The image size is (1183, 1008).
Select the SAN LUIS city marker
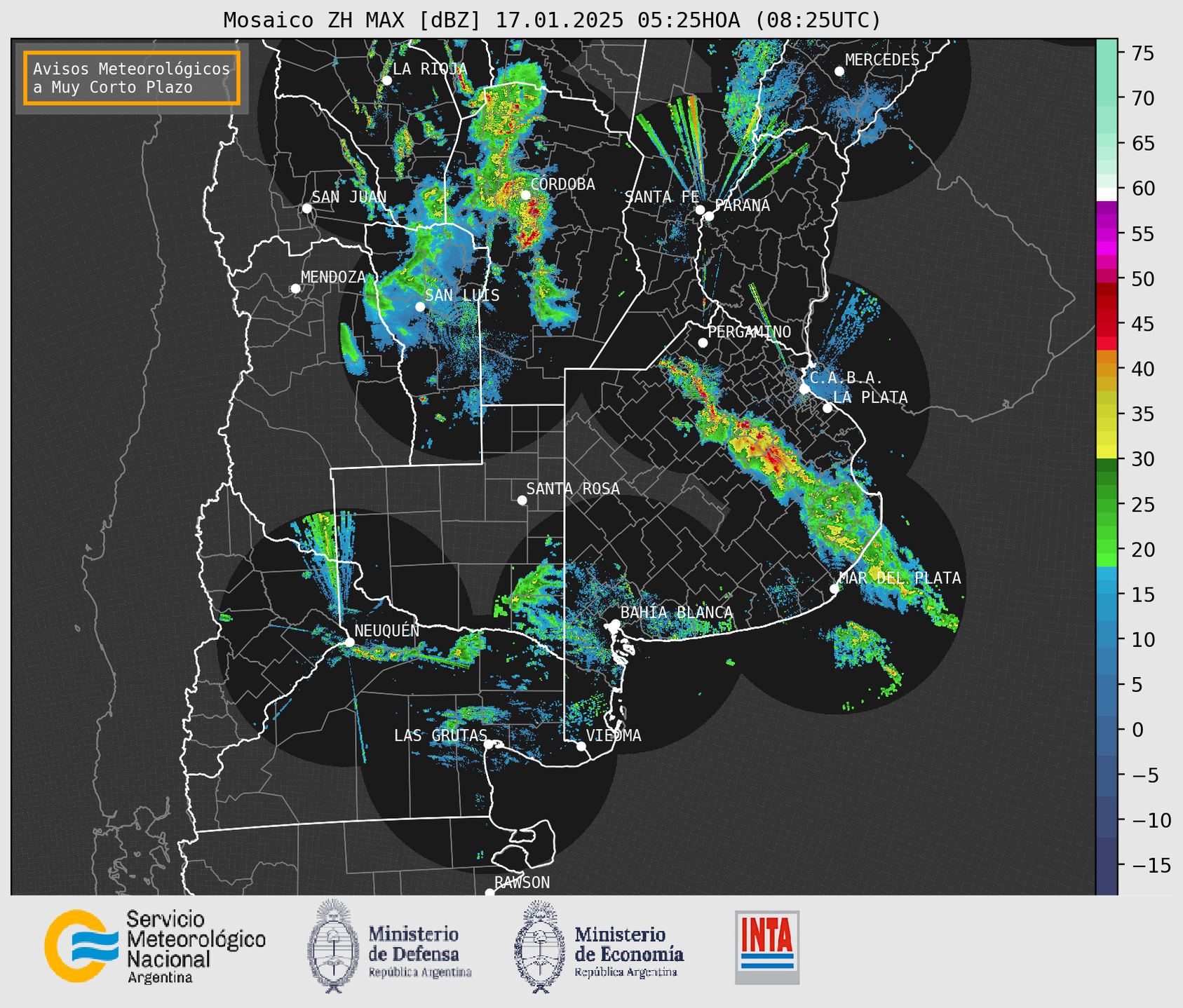[420, 306]
